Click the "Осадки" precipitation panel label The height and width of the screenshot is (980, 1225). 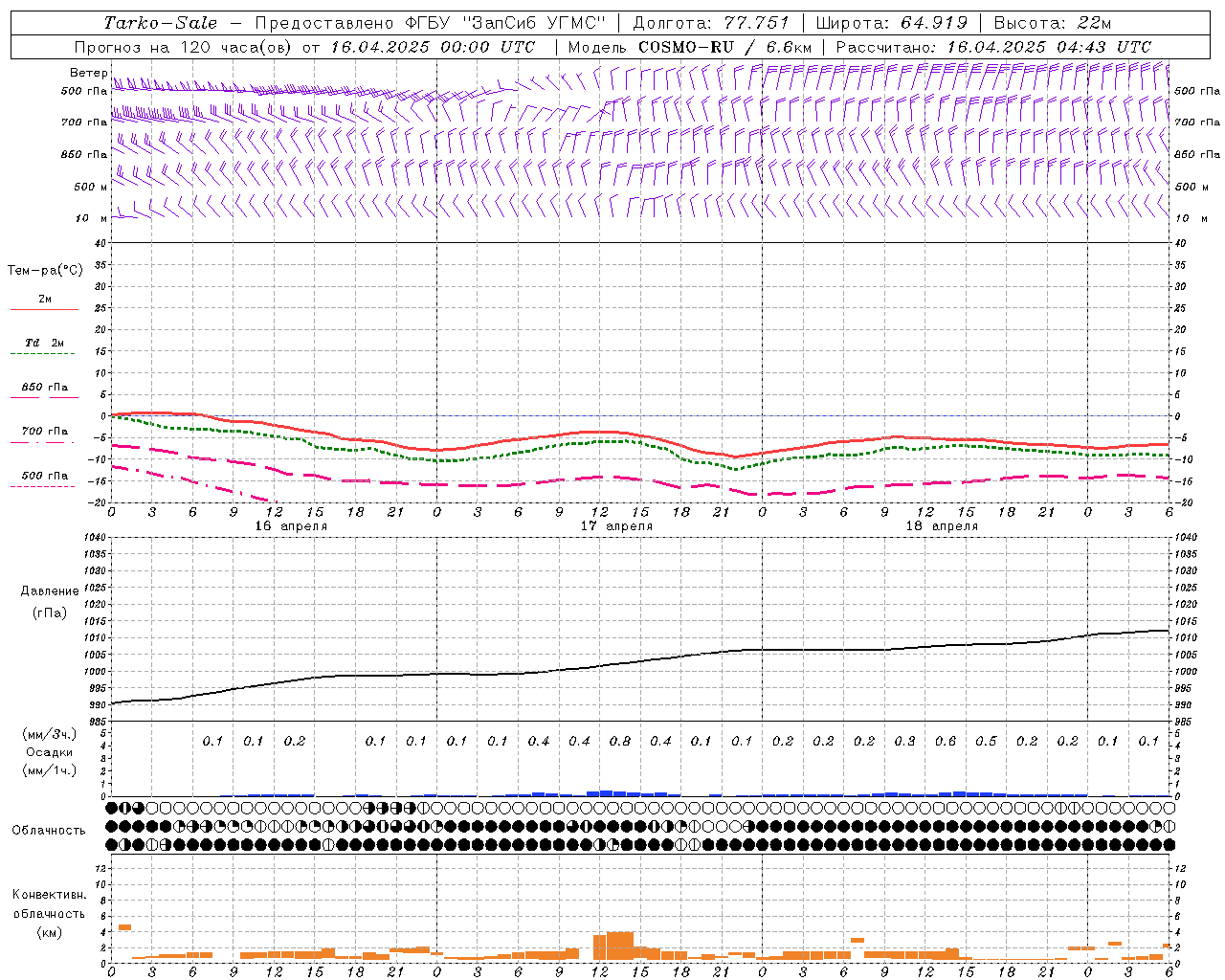click(50, 752)
